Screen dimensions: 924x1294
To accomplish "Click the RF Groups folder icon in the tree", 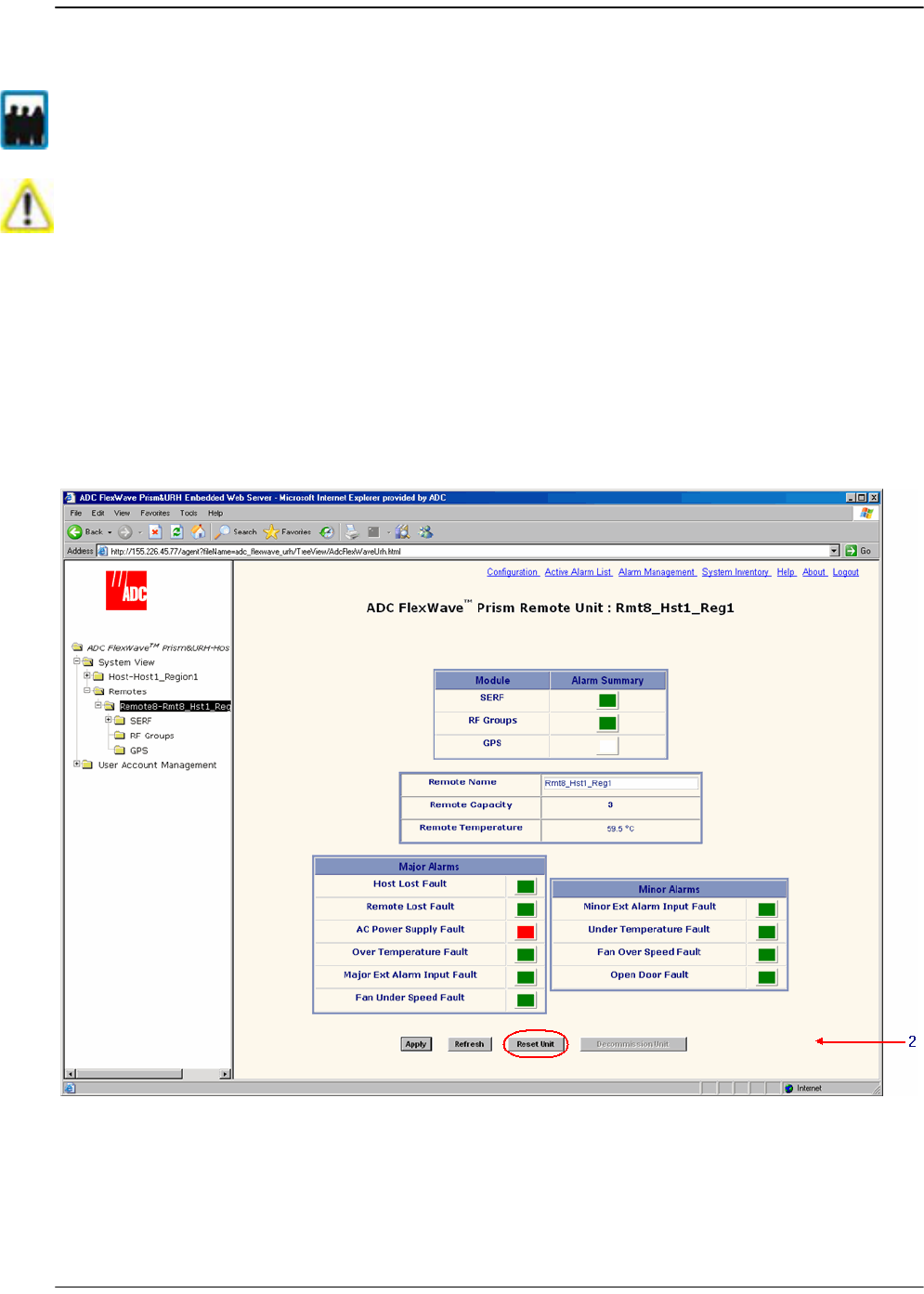I will (x=119, y=736).
